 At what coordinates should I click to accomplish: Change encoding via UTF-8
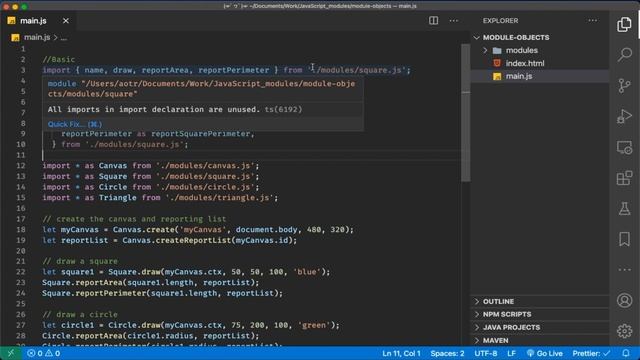(x=485, y=353)
